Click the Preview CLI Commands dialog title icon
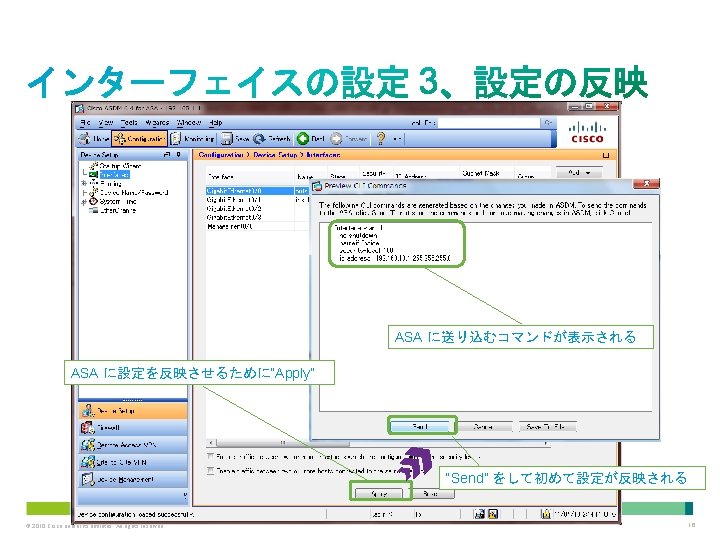 (317, 186)
